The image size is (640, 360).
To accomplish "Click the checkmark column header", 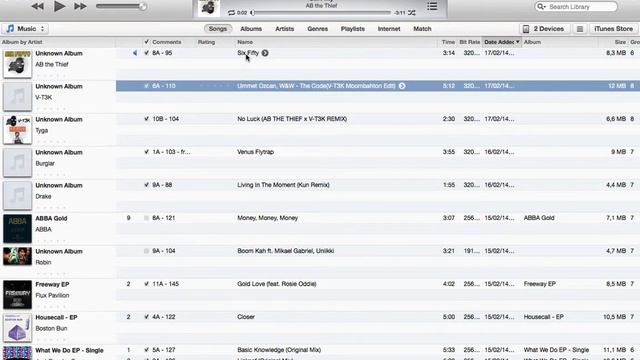I will point(147,42).
